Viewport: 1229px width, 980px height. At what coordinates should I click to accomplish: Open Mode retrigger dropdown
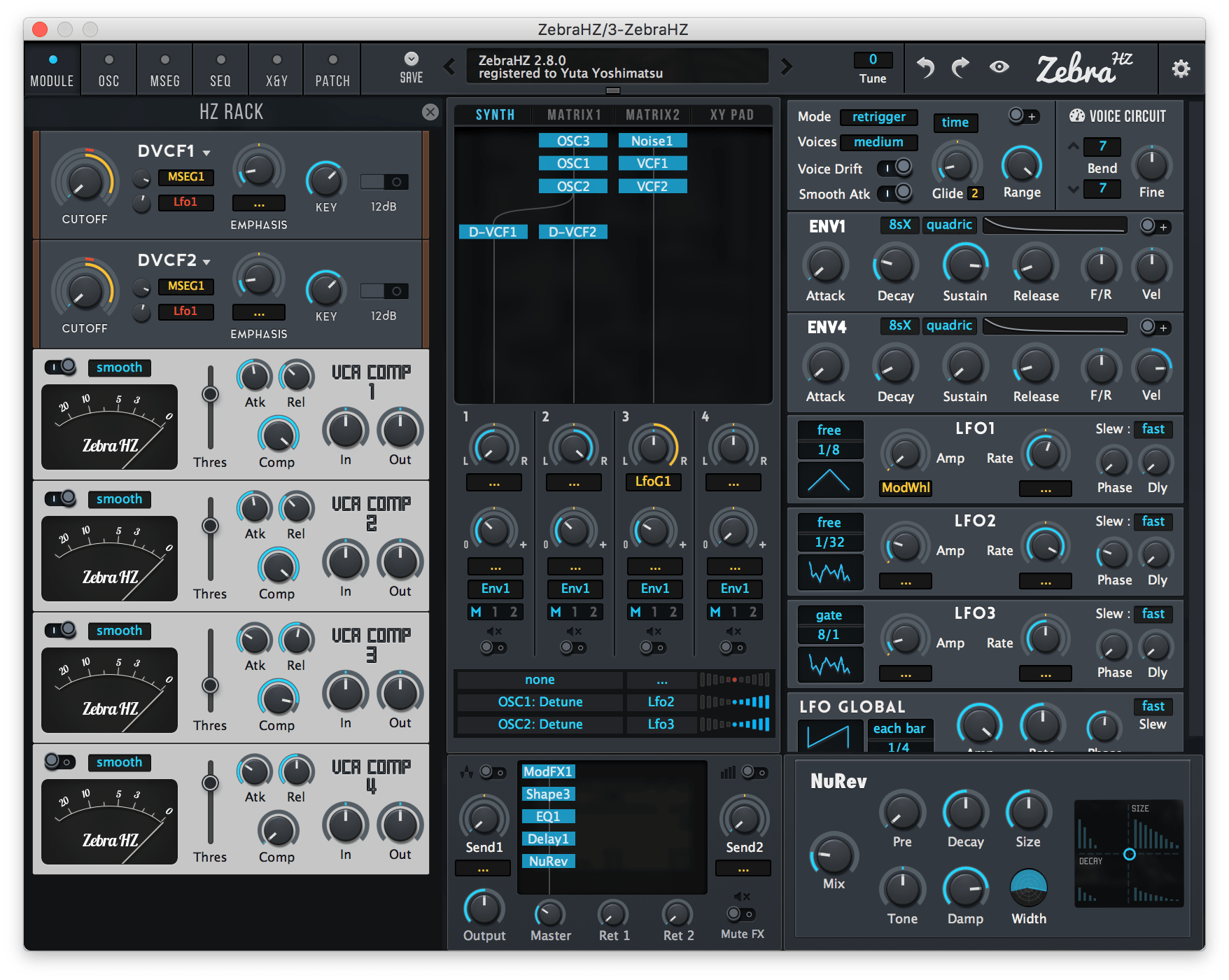pos(879,117)
